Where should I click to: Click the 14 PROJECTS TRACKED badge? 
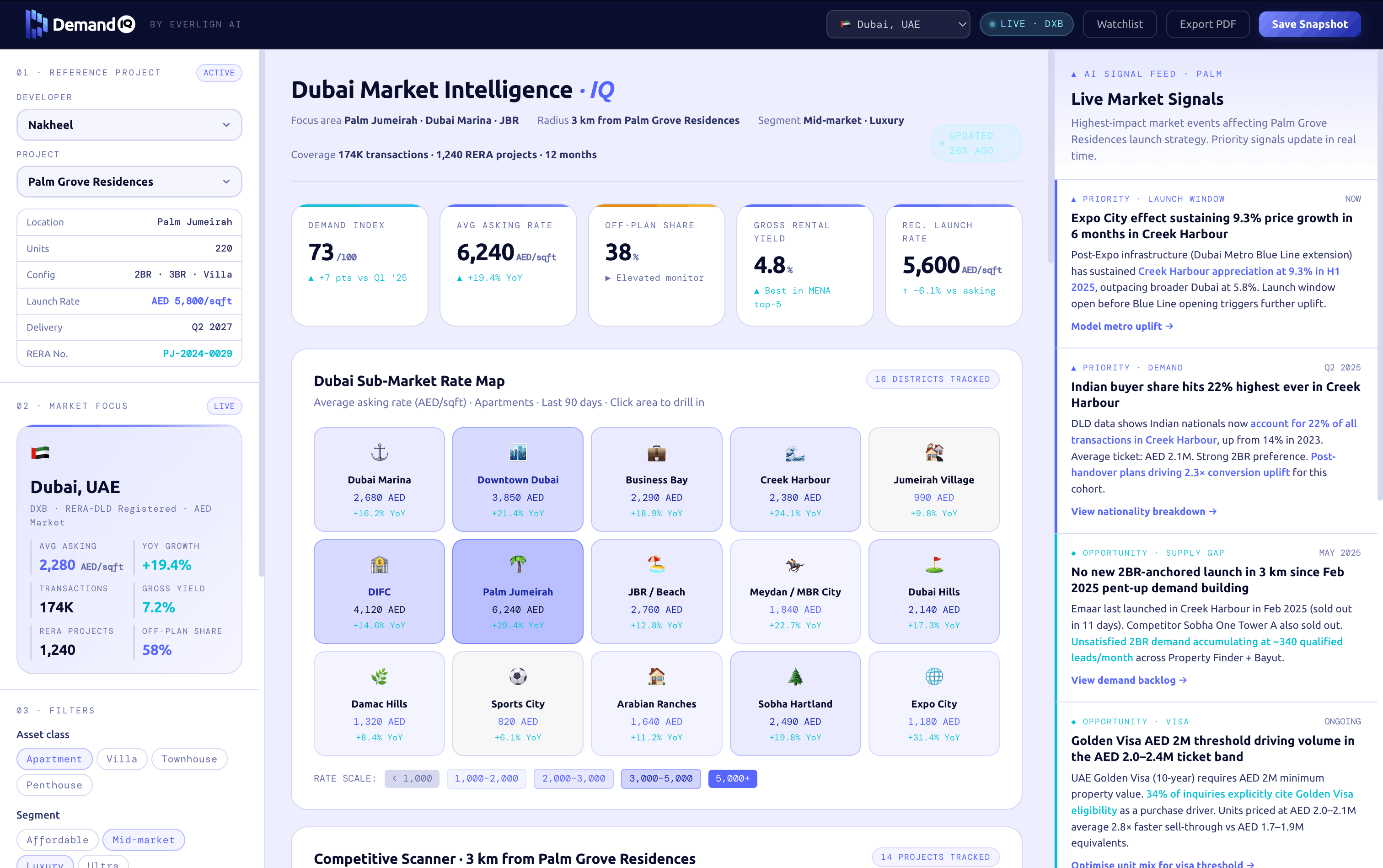(x=935, y=857)
